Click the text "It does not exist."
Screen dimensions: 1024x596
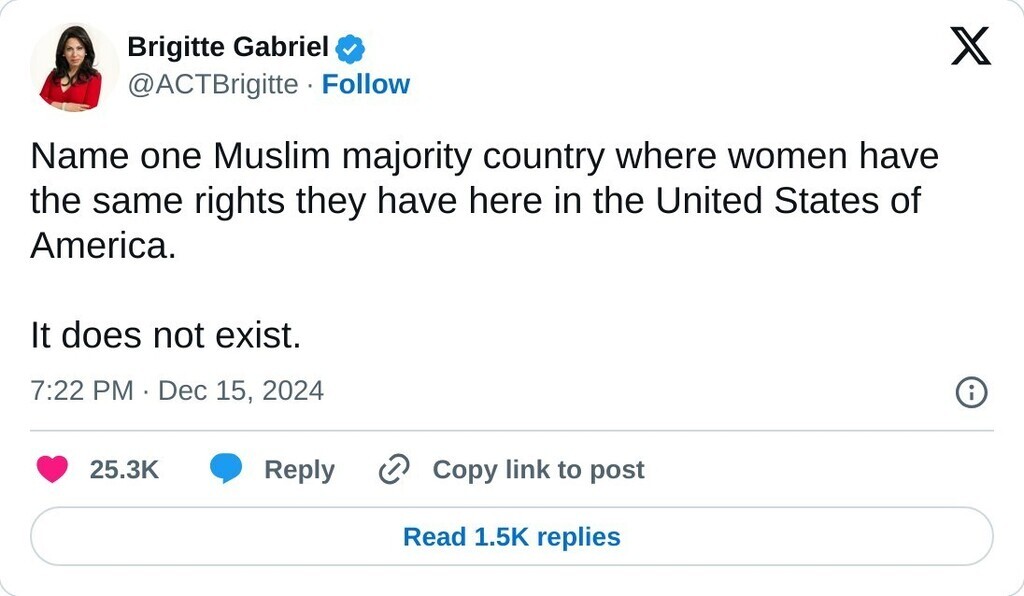(x=165, y=336)
